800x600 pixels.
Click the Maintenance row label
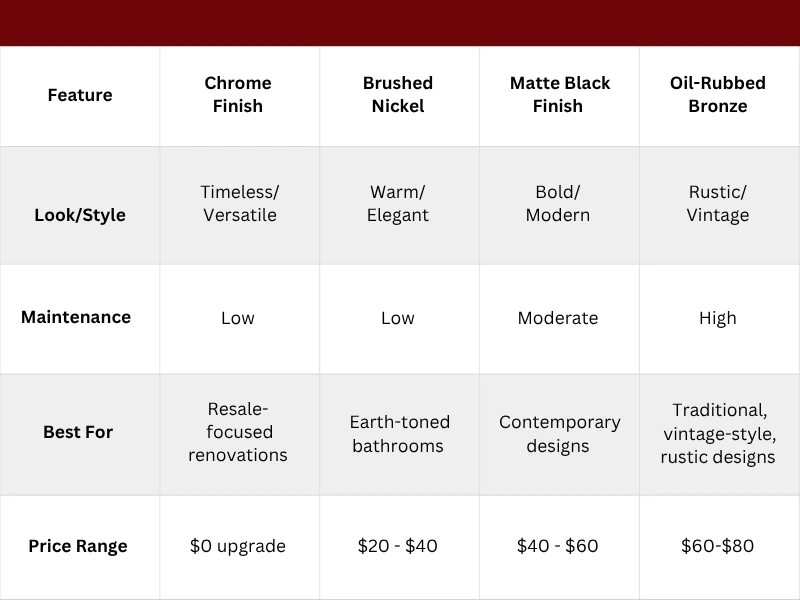click(x=76, y=317)
